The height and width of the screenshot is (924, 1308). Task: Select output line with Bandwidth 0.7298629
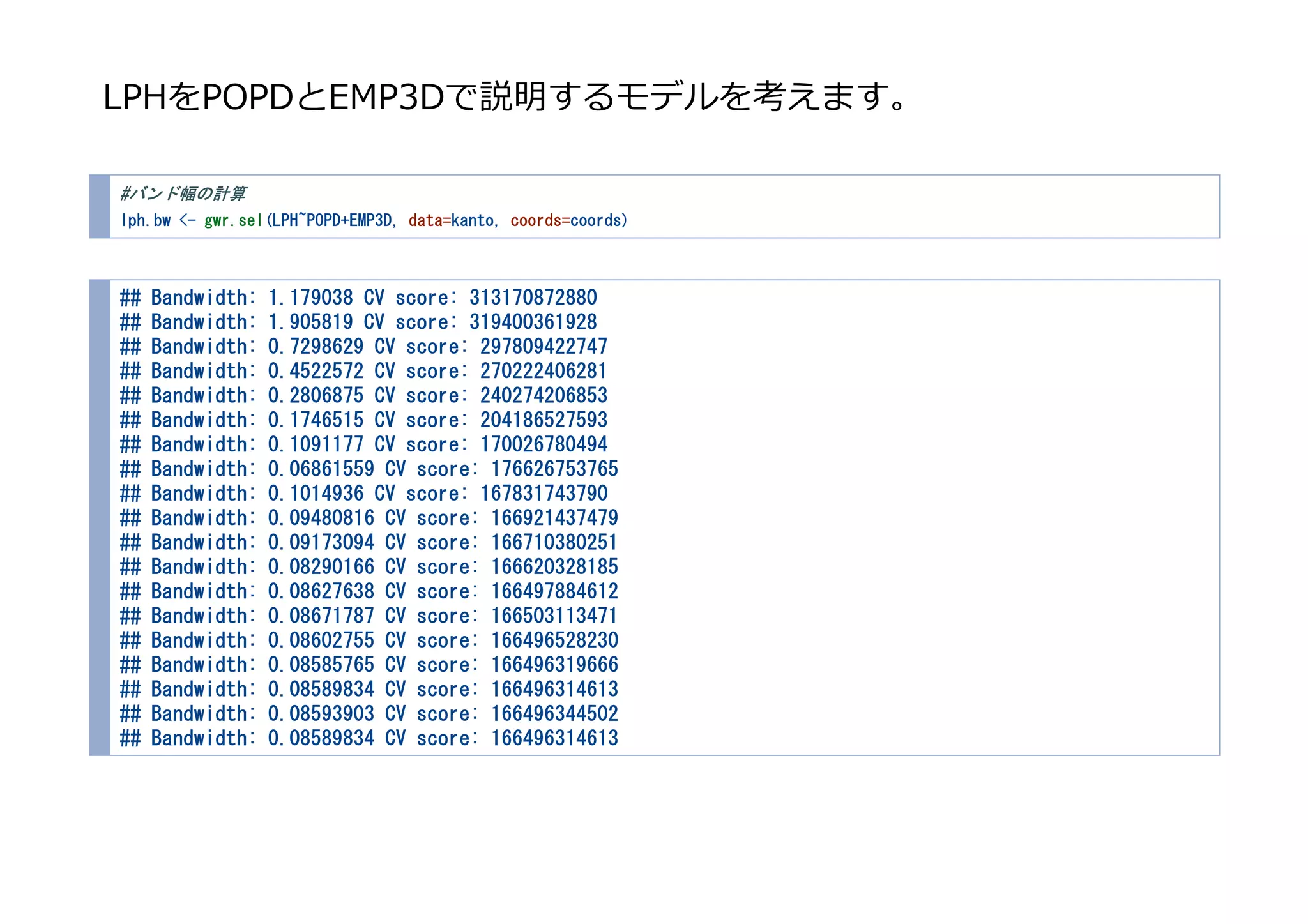point(363,347)
